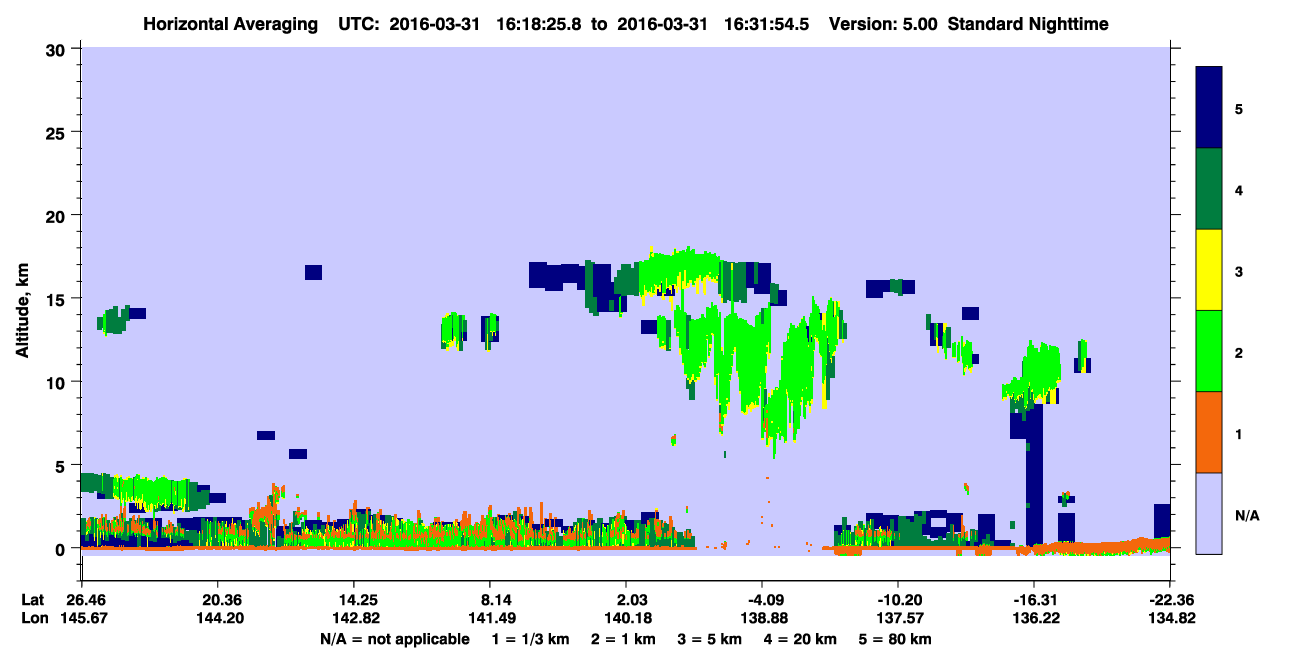Click the 'Lat' row label

[x=31, y=600]
